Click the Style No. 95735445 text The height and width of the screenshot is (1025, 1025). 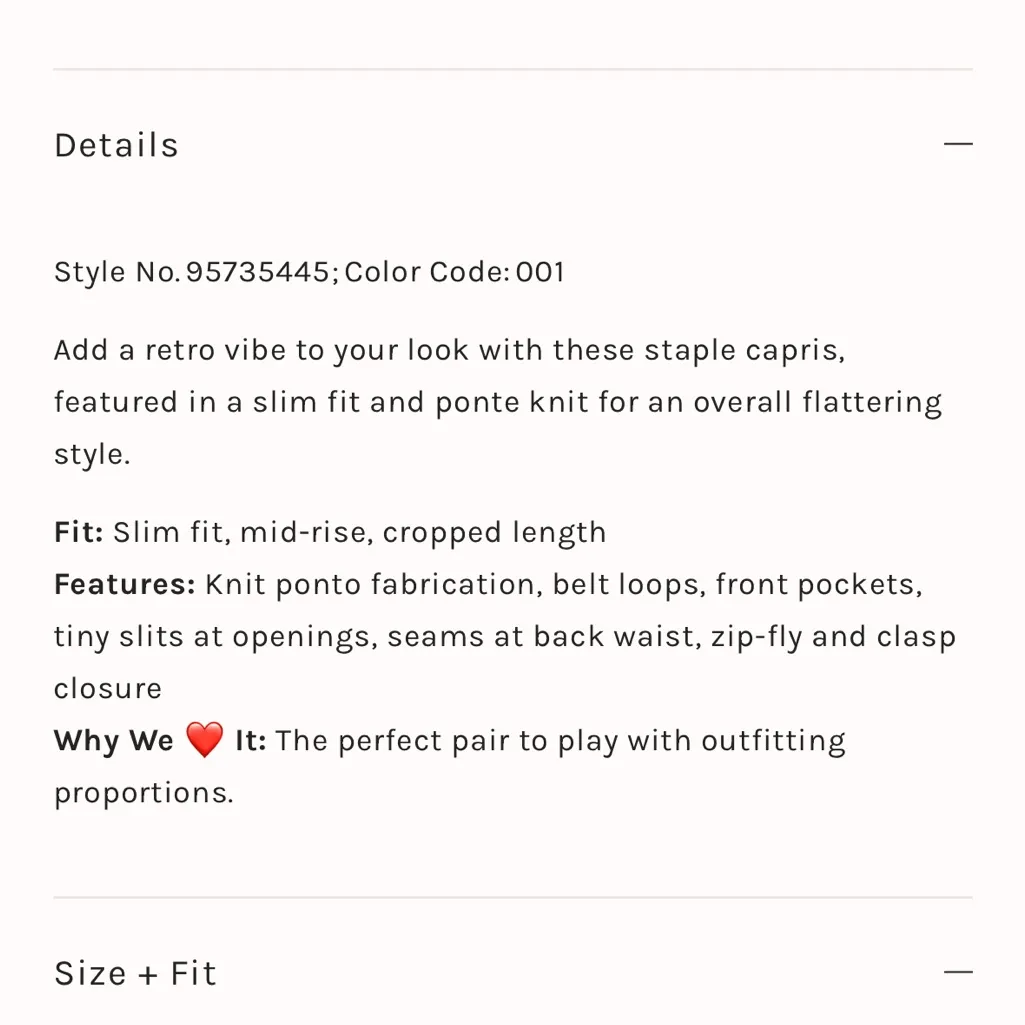195,272
